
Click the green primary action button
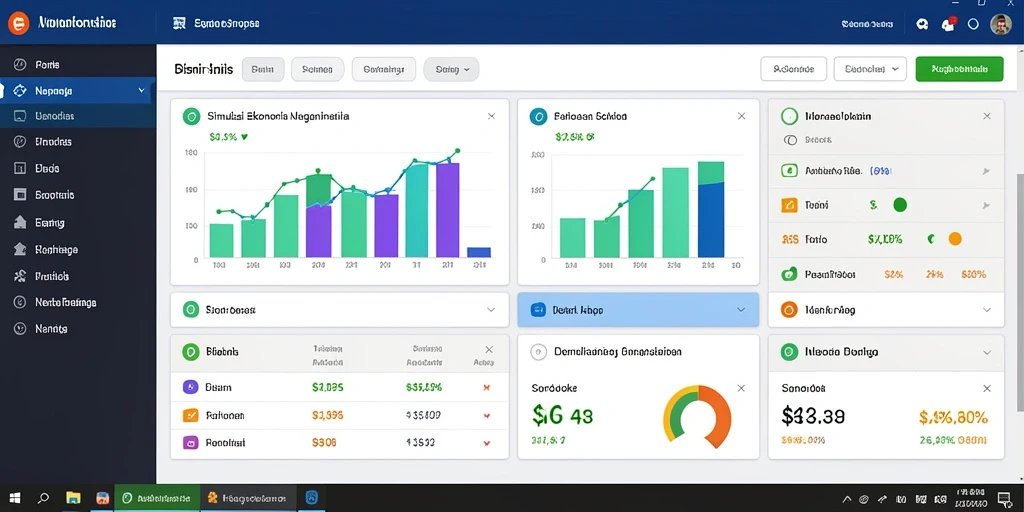(x=959, y=69)
